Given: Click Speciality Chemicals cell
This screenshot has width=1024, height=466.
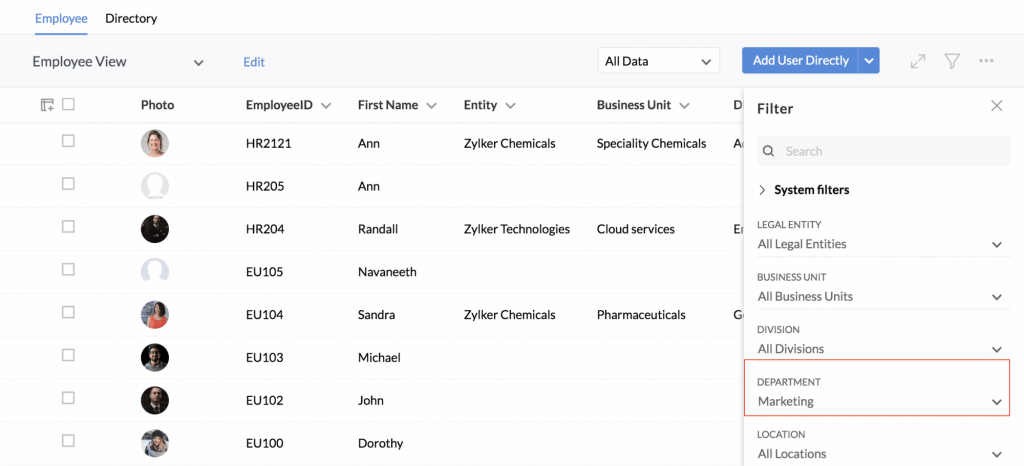Looking at the screenshot, I should coord(652,144).
